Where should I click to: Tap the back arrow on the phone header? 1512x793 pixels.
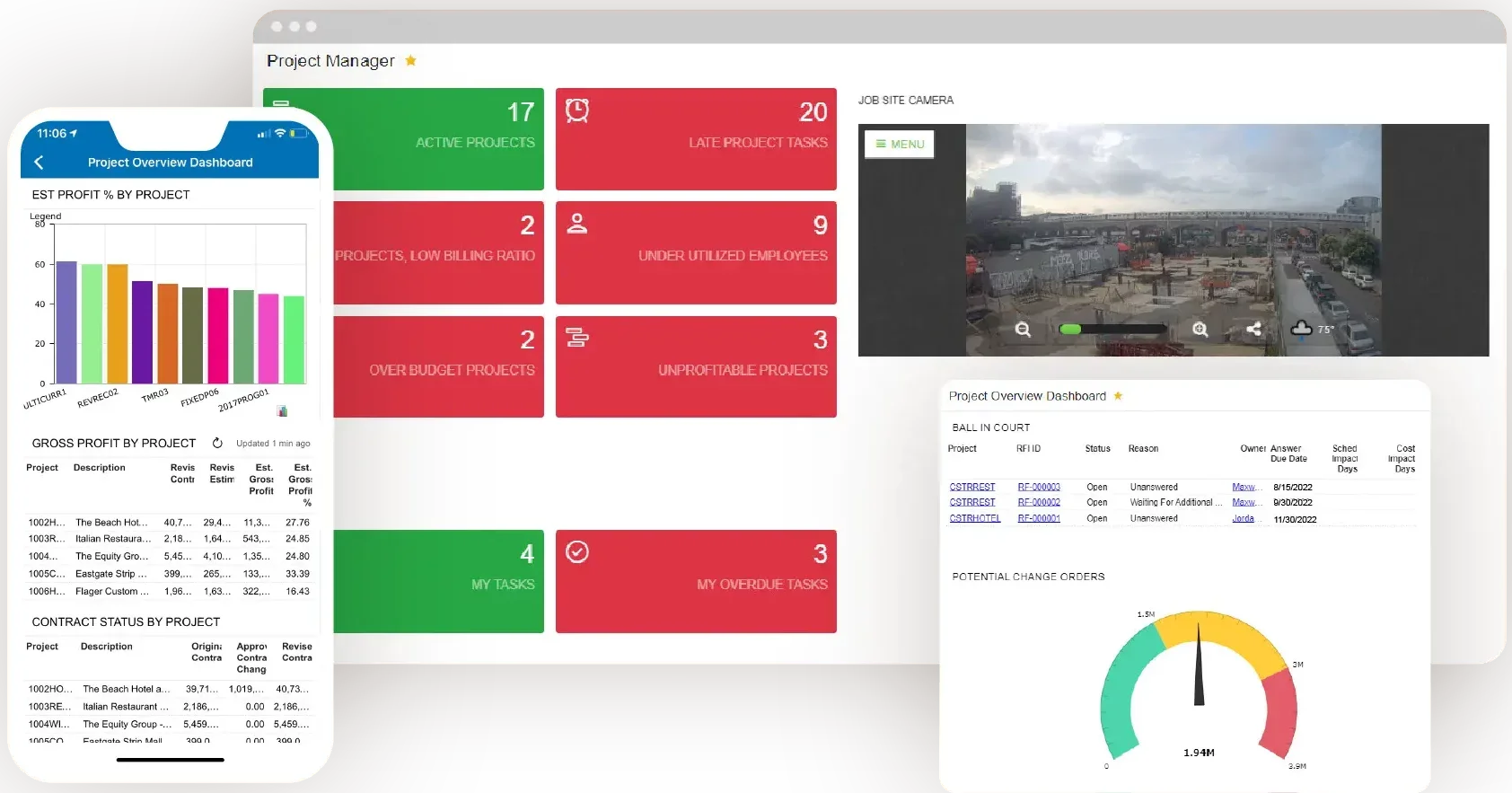(x=39, y=163)
